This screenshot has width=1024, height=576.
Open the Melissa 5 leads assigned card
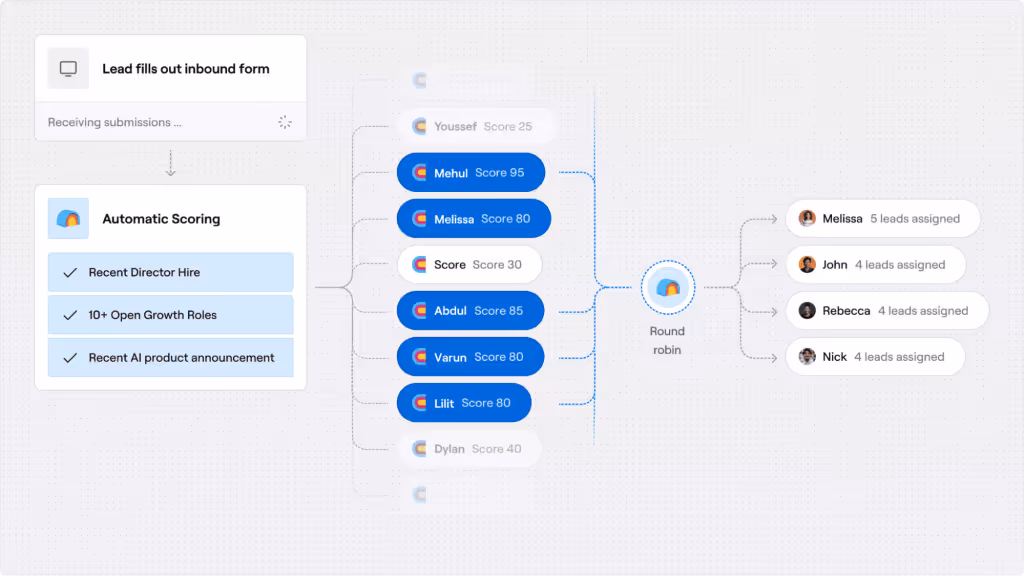pos(883,218)
